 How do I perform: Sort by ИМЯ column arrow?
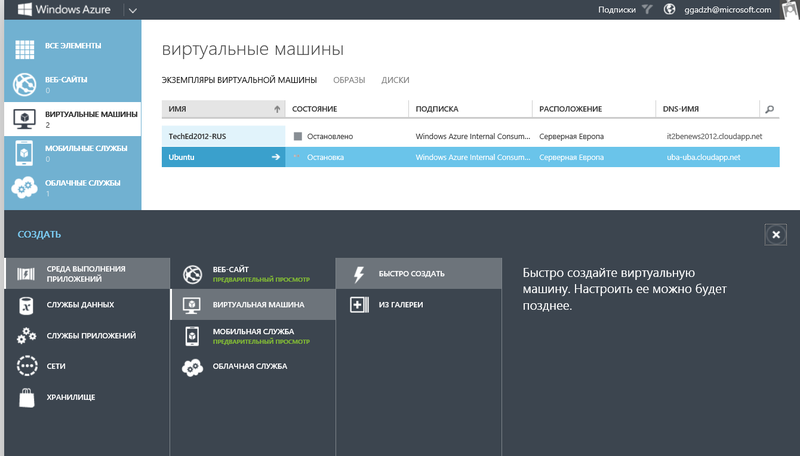(277, 109)
